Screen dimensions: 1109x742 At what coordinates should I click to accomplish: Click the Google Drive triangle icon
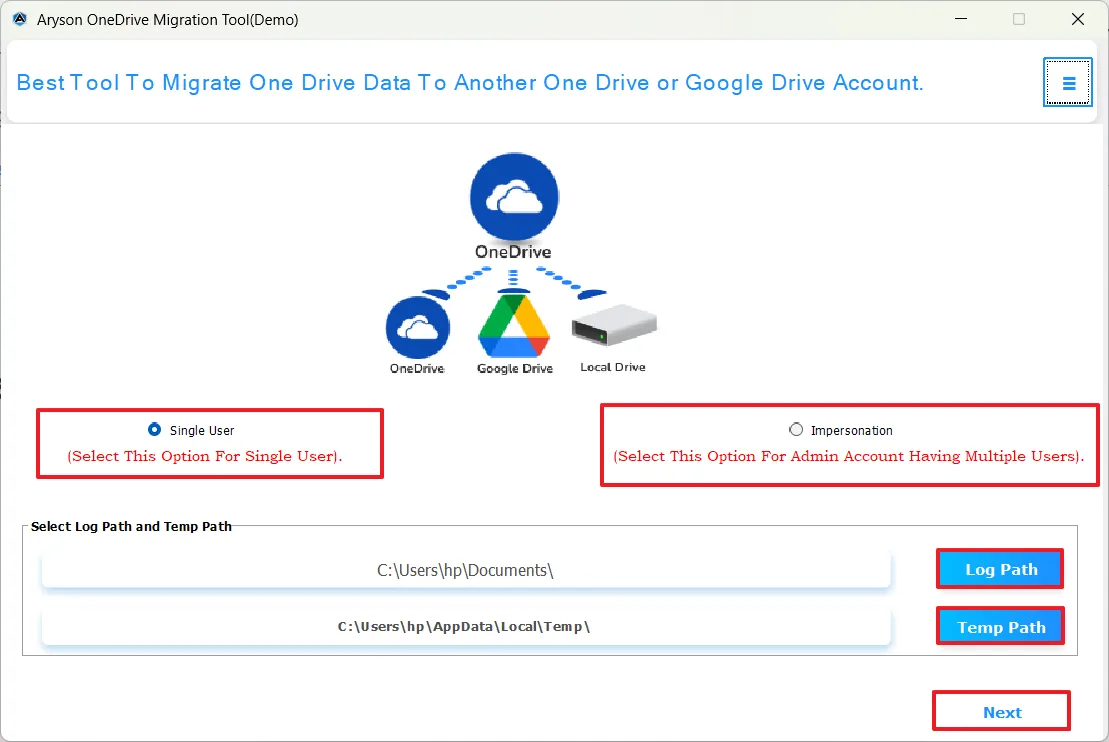(x=514, y=327)
